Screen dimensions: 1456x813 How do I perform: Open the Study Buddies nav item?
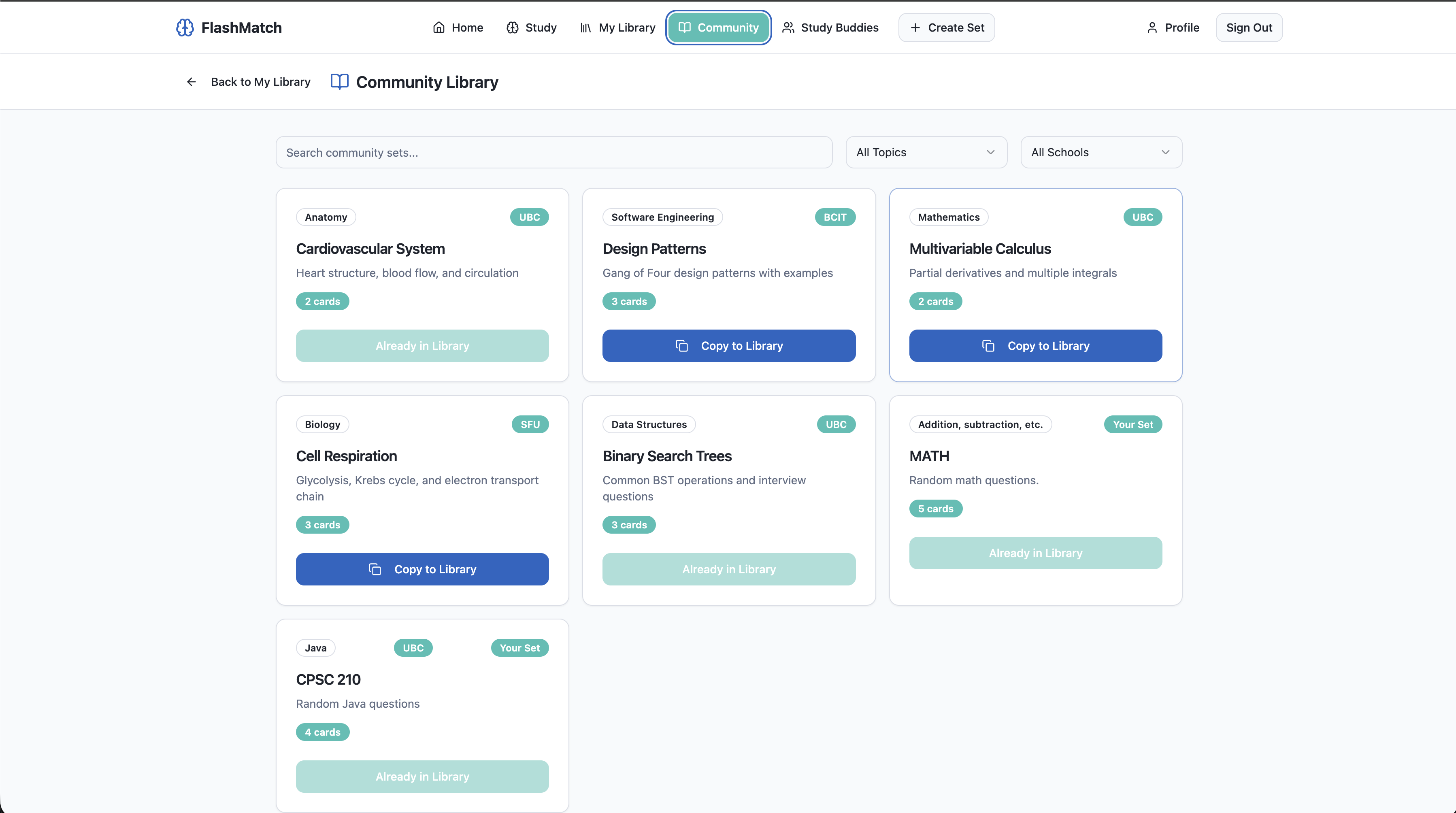pyautogui.click(x=830, y=27)
